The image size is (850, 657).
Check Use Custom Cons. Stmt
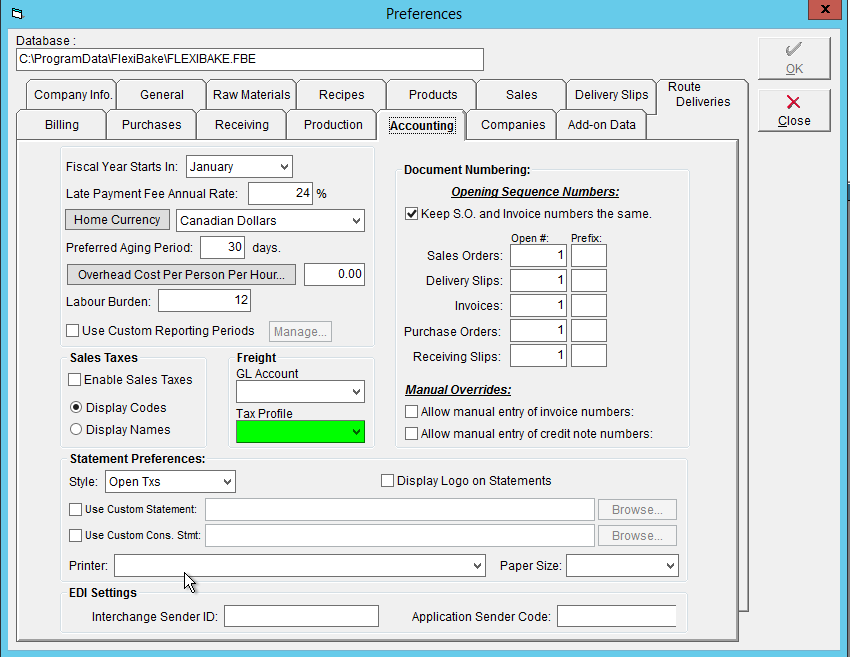[x=75, y=536]
